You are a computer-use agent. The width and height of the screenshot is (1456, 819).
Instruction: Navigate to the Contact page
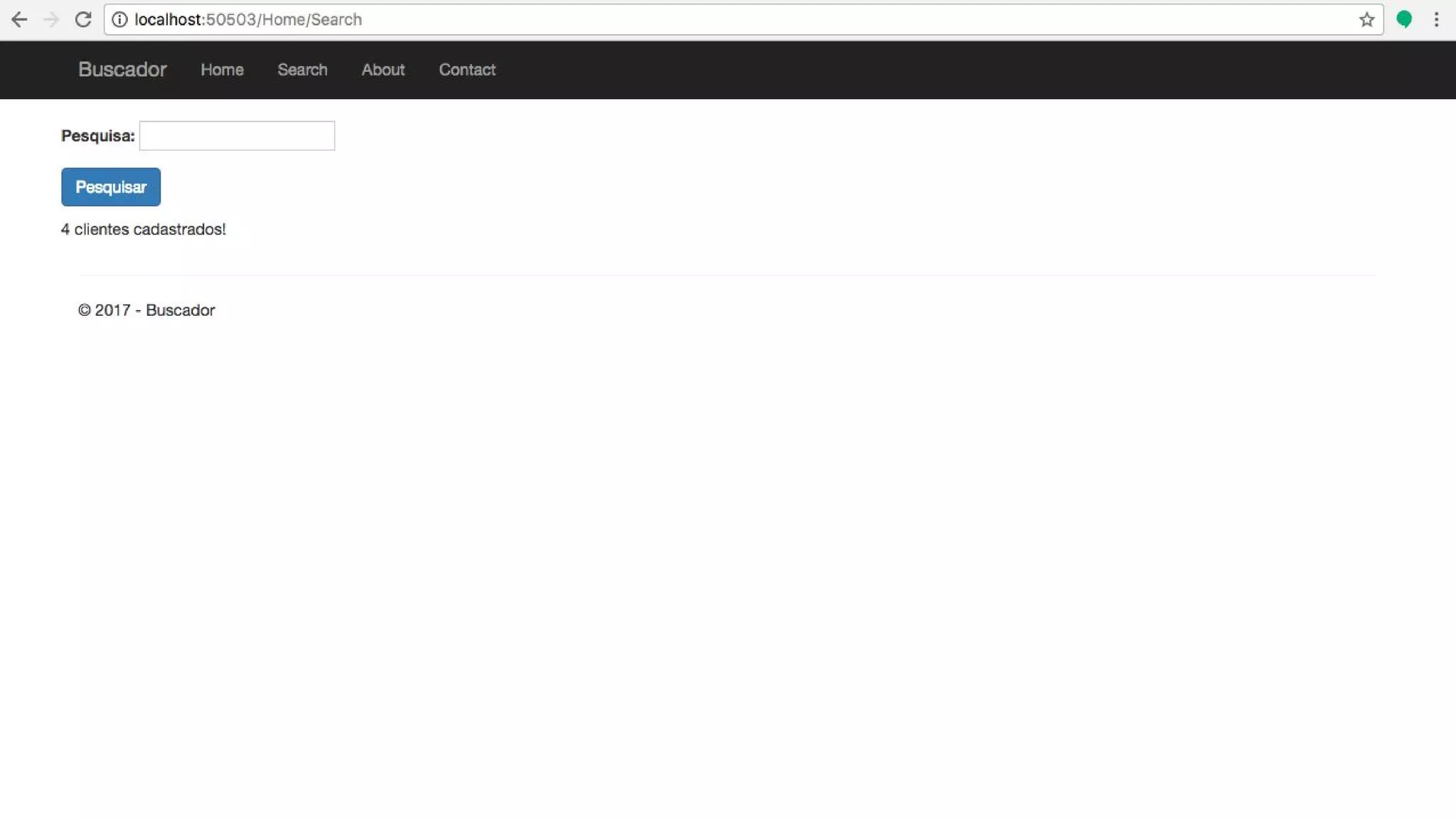467,70
